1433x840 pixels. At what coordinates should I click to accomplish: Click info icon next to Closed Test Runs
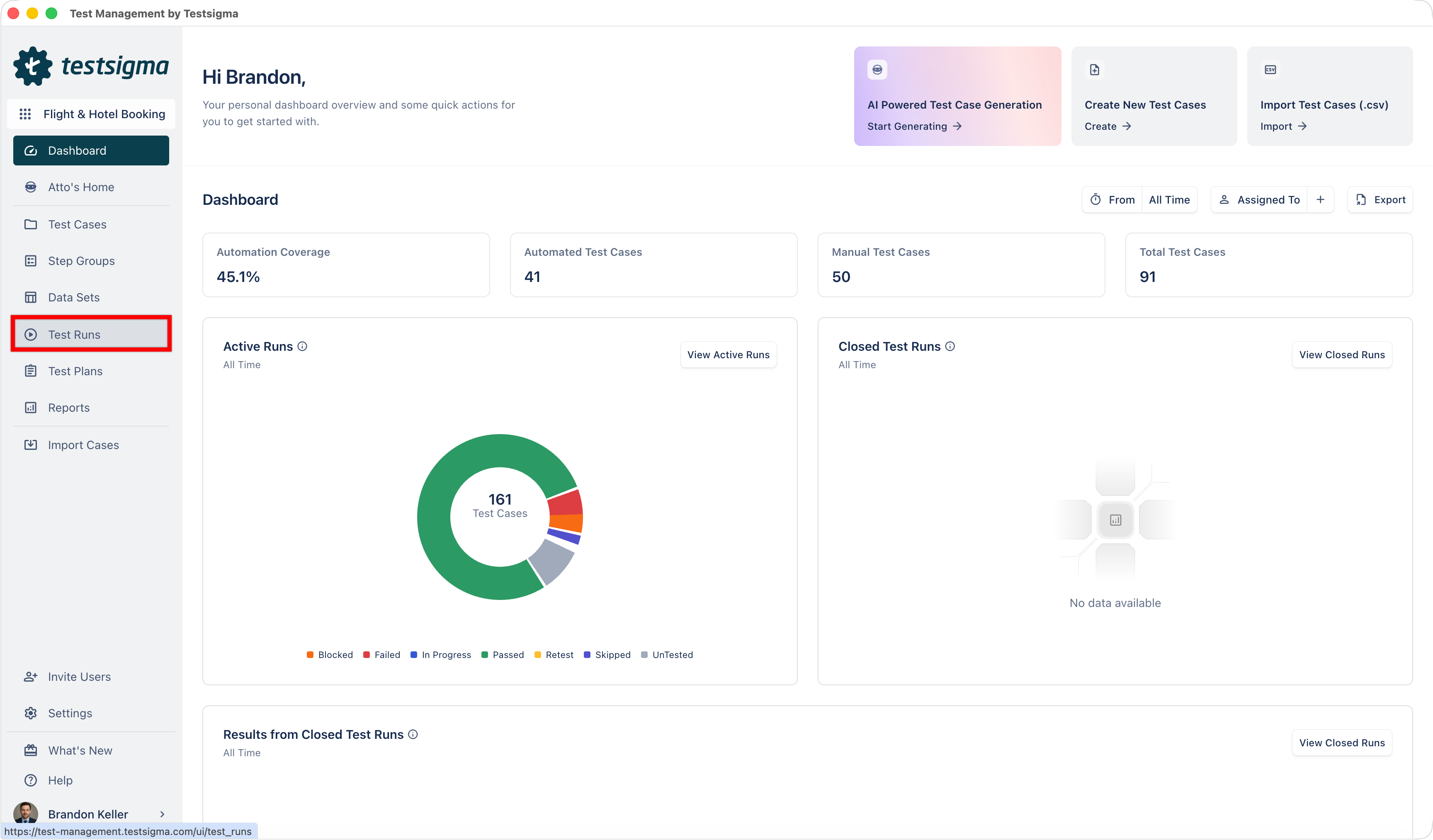pyautogui.click(x=950, y=346)
